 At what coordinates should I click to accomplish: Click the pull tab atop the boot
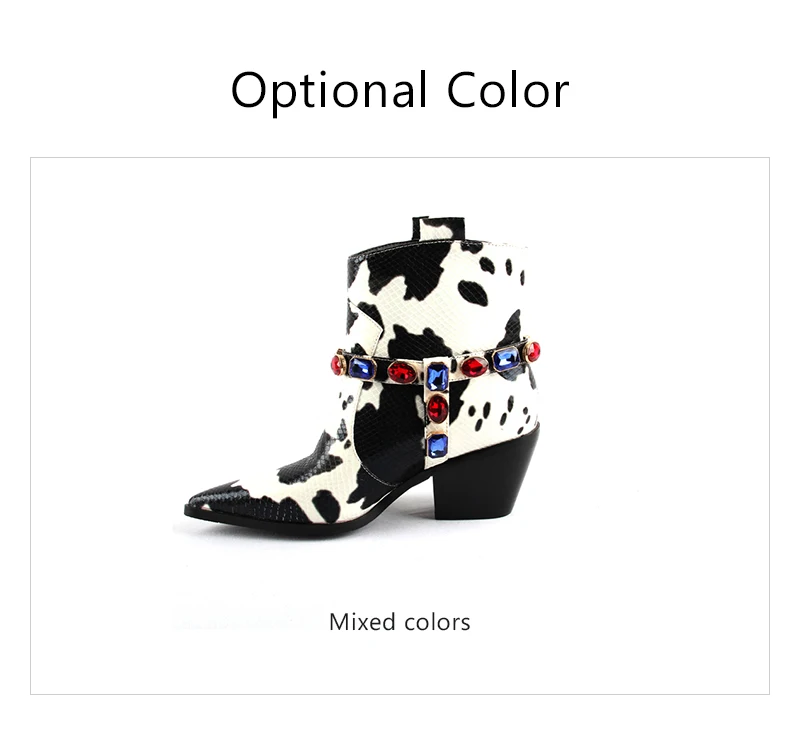[x=439, y=228]
